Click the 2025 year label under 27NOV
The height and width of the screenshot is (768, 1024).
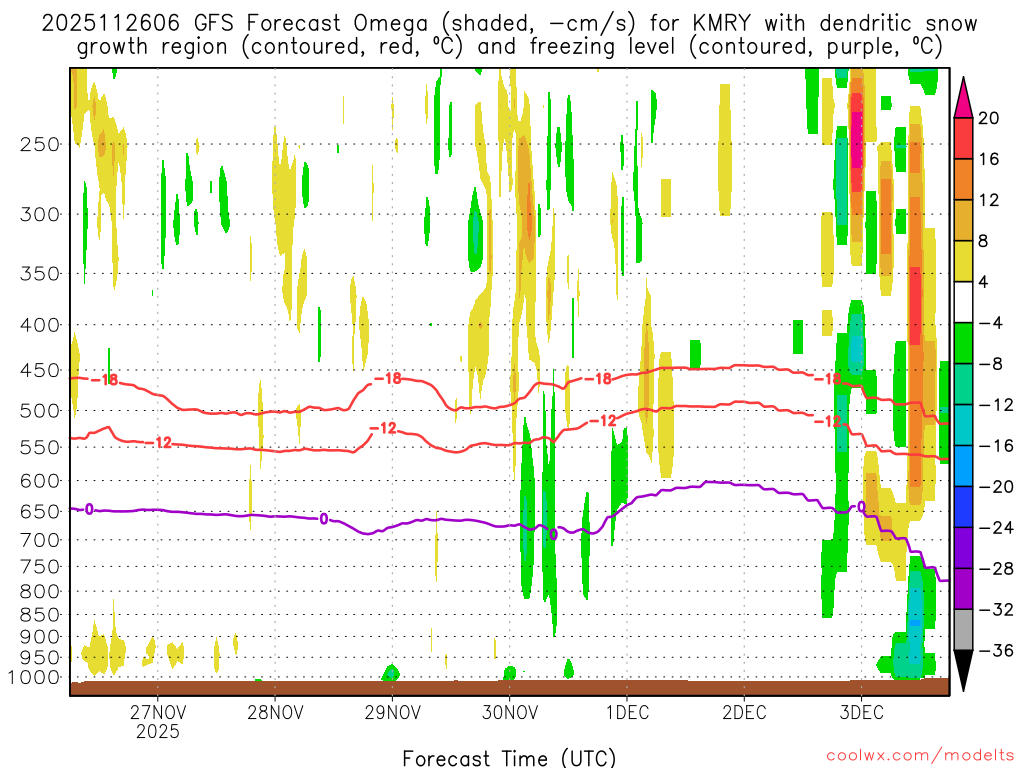coord(157,731)
